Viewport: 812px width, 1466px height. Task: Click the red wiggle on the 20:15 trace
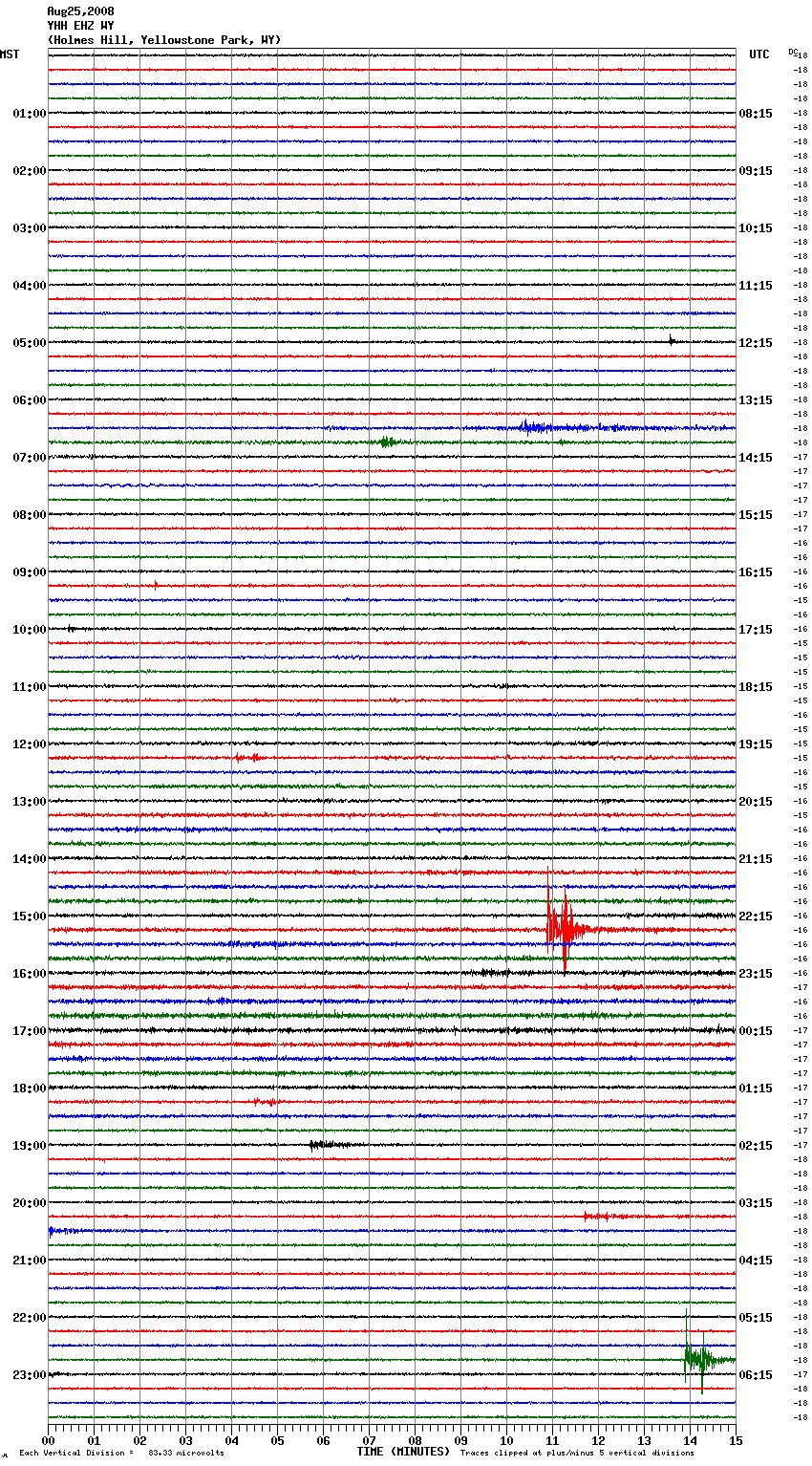(x=604, y=1216)
